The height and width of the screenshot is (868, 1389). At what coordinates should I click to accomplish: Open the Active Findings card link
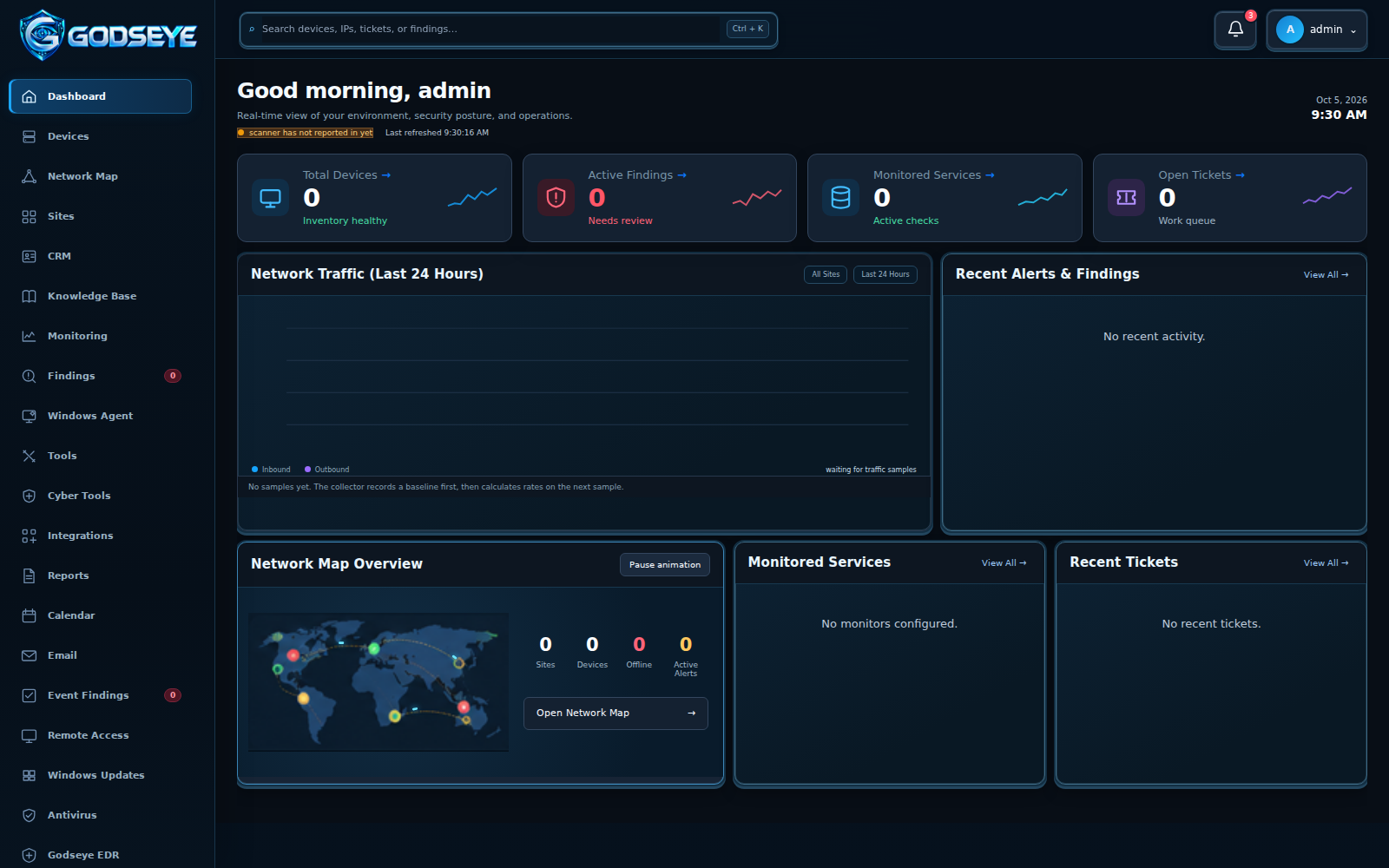click(637, 175)
